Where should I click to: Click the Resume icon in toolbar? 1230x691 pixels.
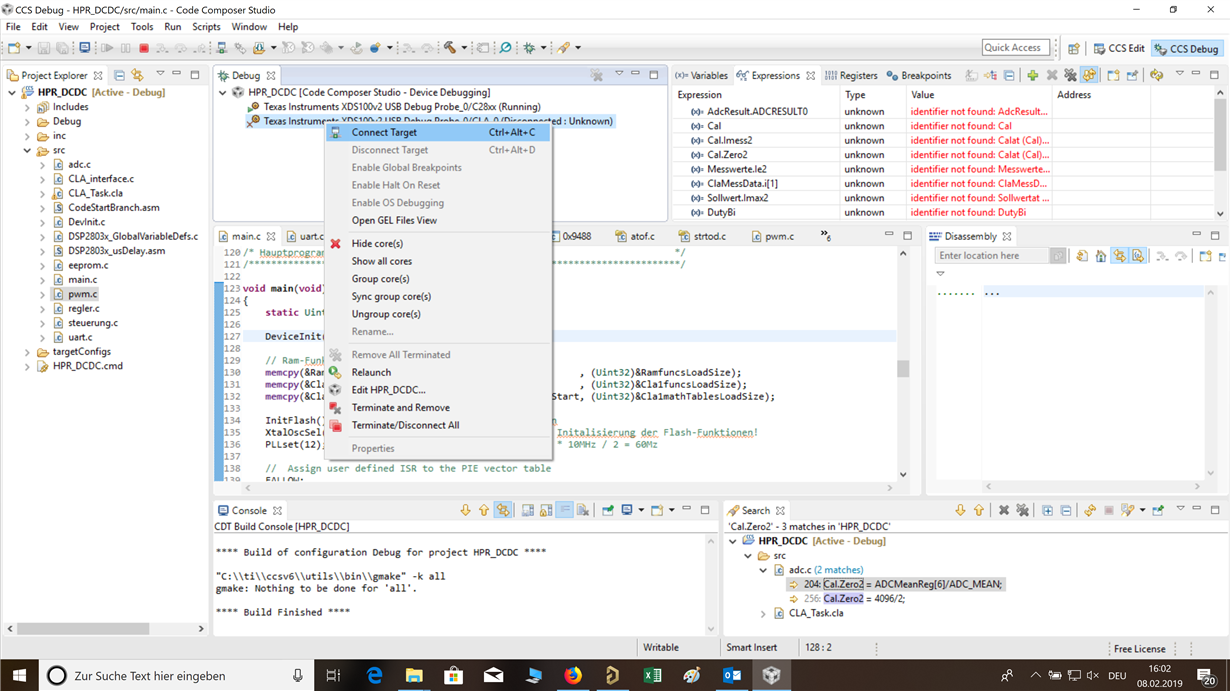click(x=107, y=48)
